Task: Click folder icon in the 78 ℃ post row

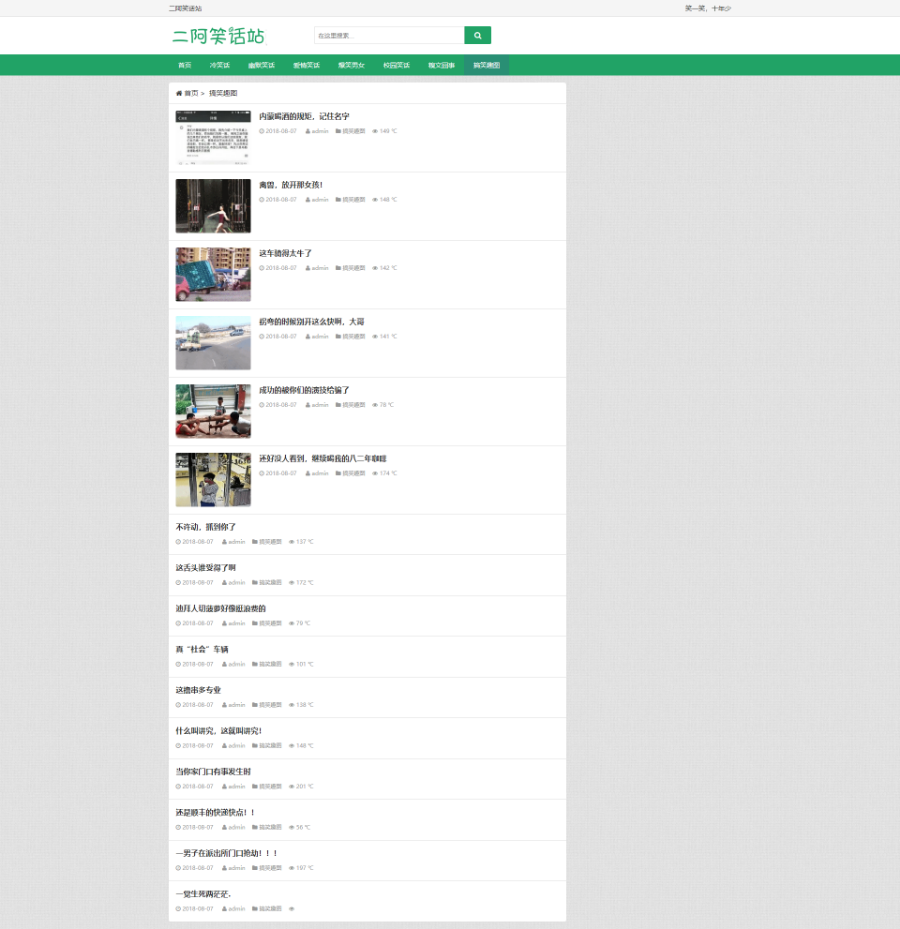Action: pyautogui.click(x=338, y=405)
